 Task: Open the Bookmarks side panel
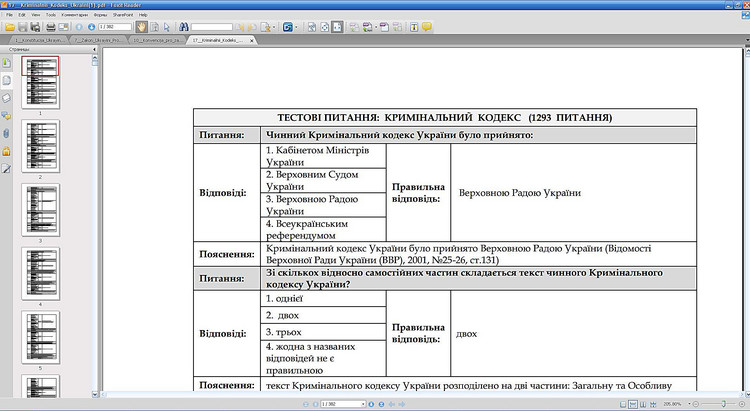pos(6,63)
